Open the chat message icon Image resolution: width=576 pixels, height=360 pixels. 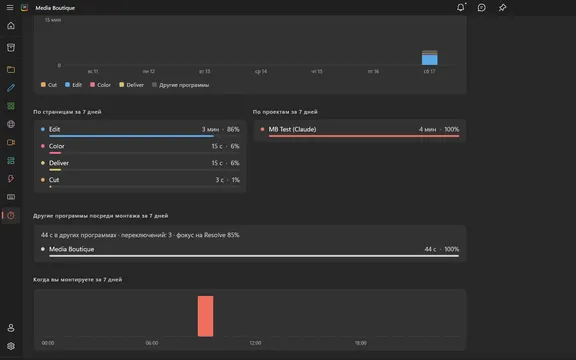click(x=482, y=8)
